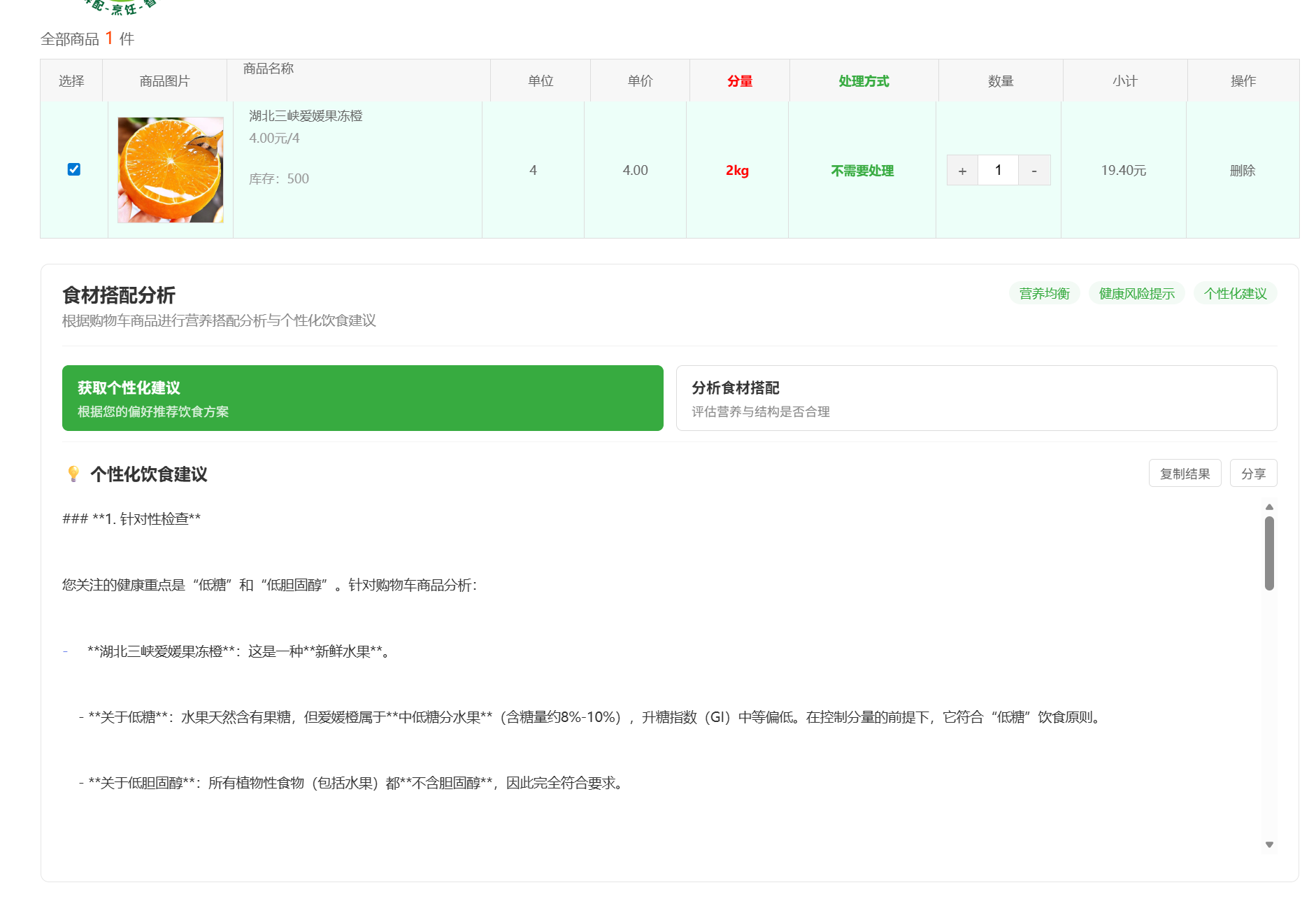Select the 健康风险提示 badge
1316x913 pixels.
1137,293
